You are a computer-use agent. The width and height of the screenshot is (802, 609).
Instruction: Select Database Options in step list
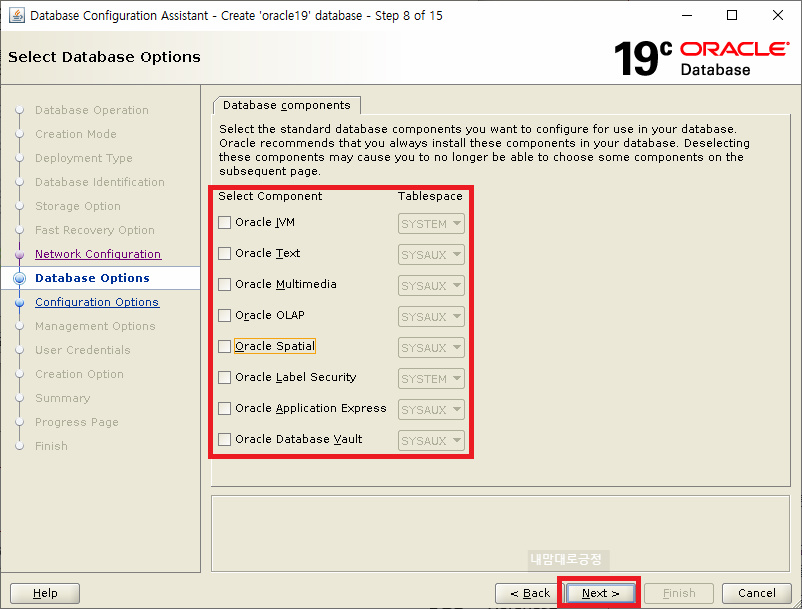click(93, 278)
